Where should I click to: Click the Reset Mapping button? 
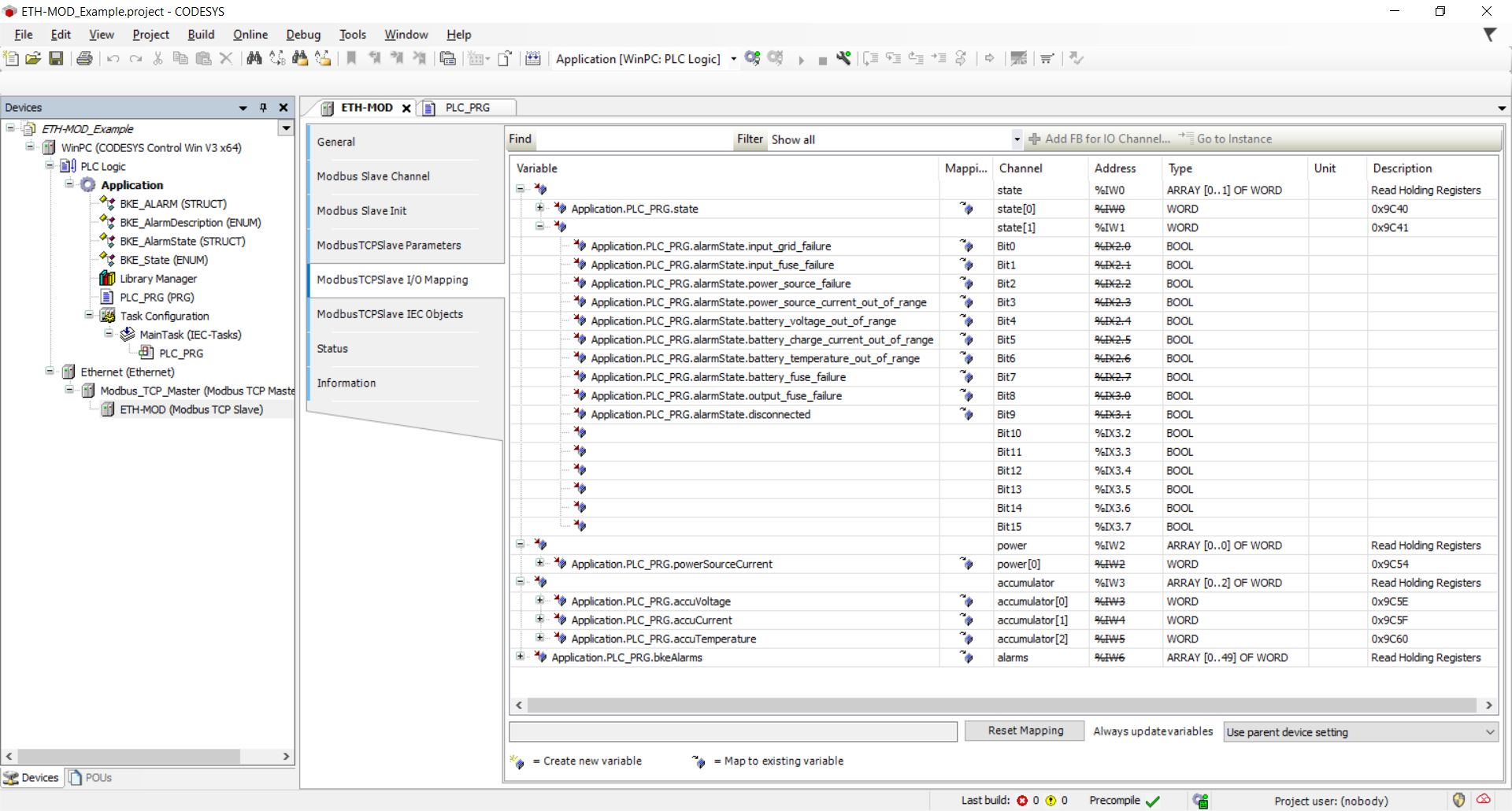tap(1025, 731)
